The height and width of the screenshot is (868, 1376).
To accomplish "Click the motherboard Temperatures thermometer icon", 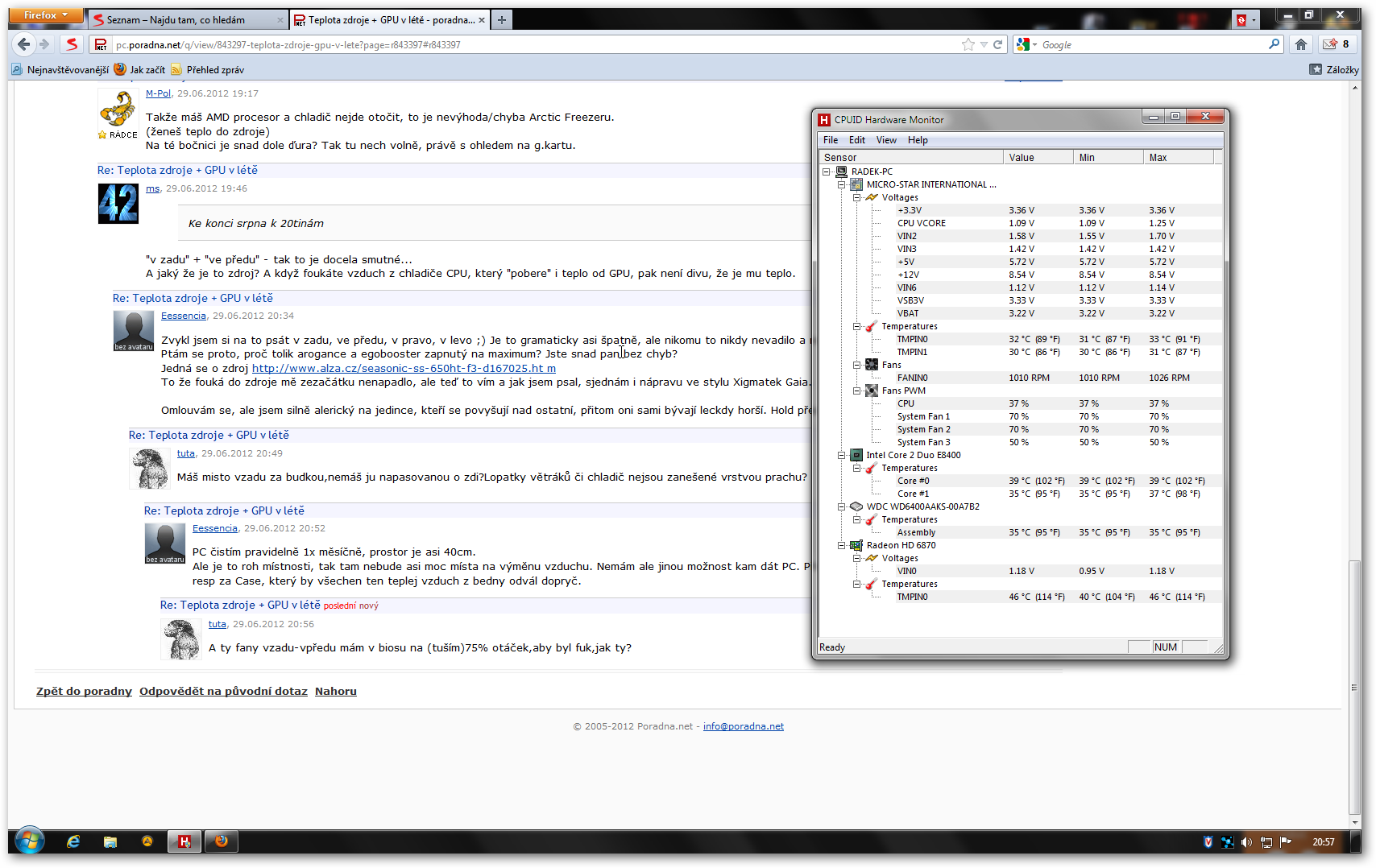I will pyautogui.click(x=872, y=326).
